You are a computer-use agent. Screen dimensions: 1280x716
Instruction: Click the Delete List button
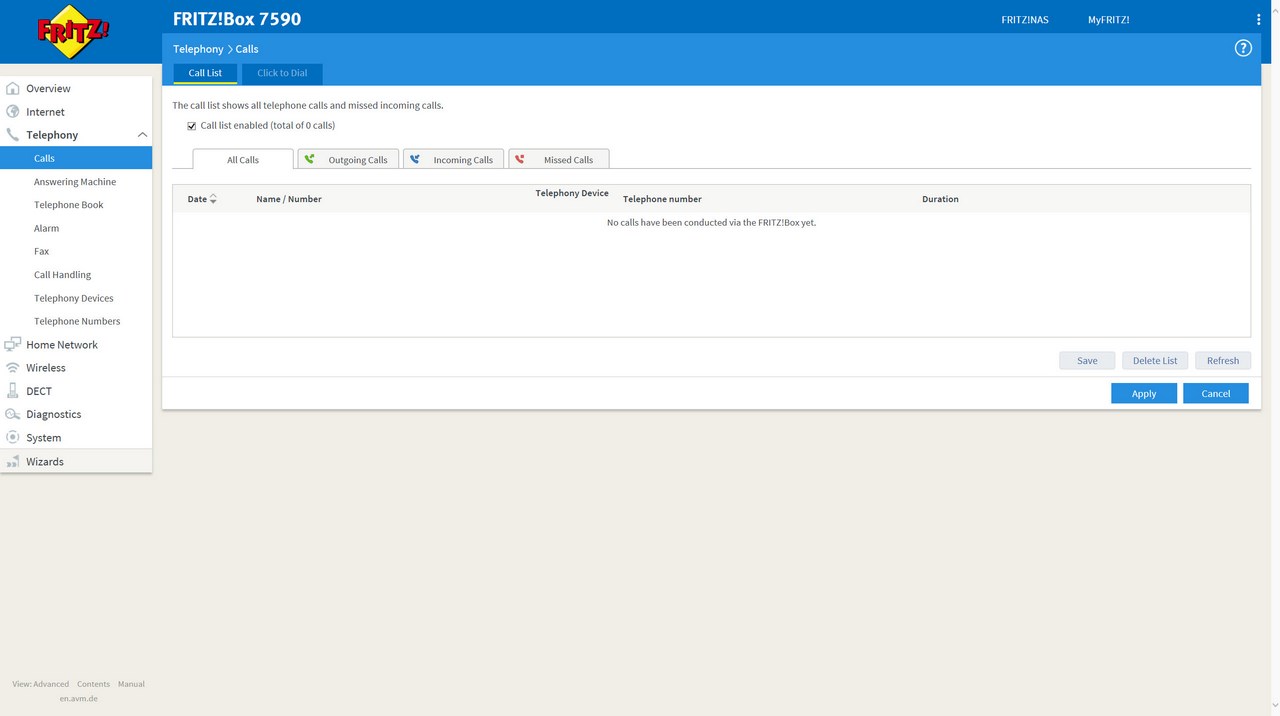1155,361
